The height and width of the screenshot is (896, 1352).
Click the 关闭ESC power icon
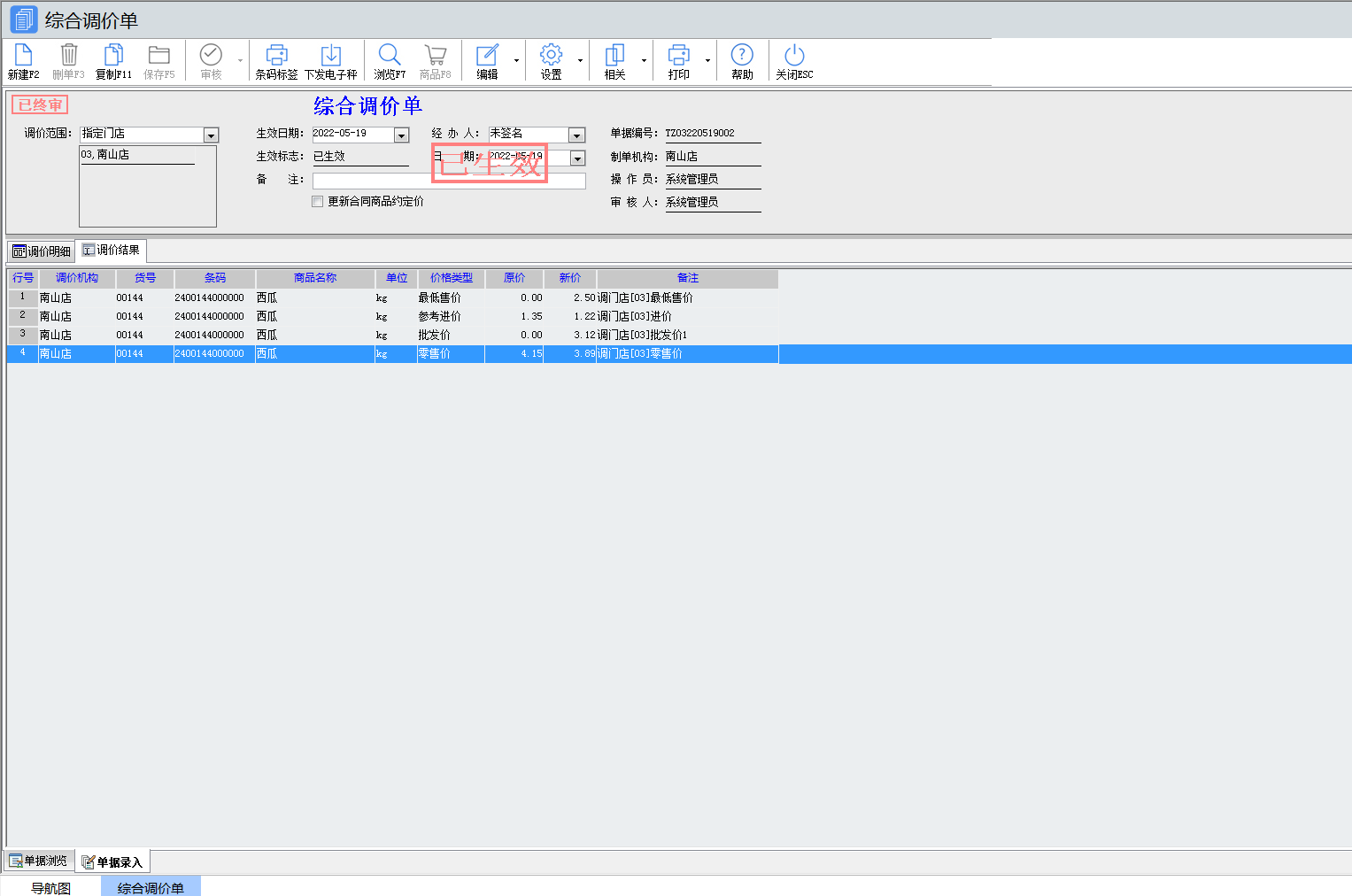794,56
